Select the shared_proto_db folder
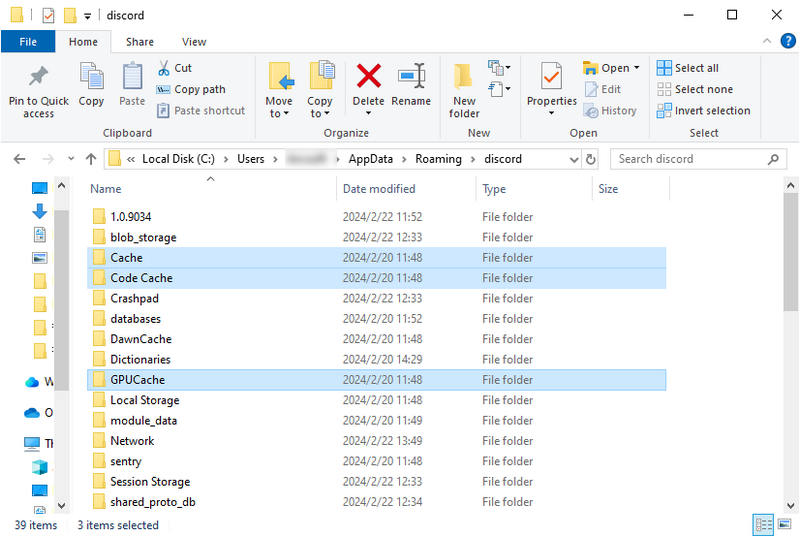The image size is (800, 537). [x=377, y=502]
